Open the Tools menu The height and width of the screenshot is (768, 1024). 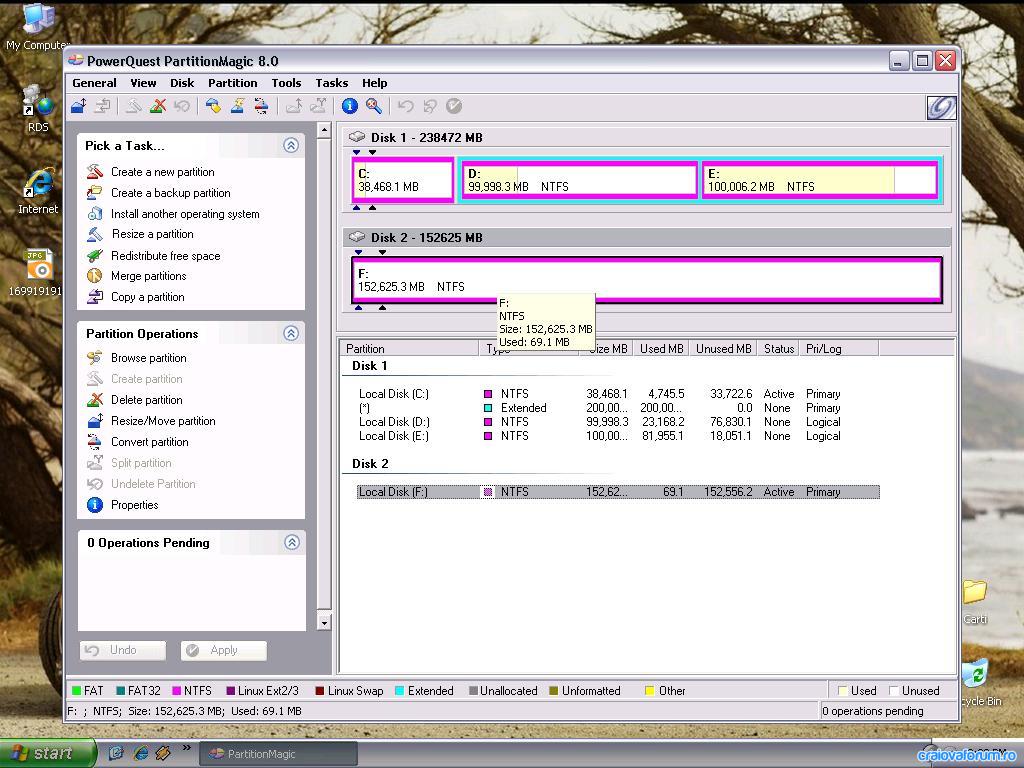pyautogui.click(x=286, y=83)
